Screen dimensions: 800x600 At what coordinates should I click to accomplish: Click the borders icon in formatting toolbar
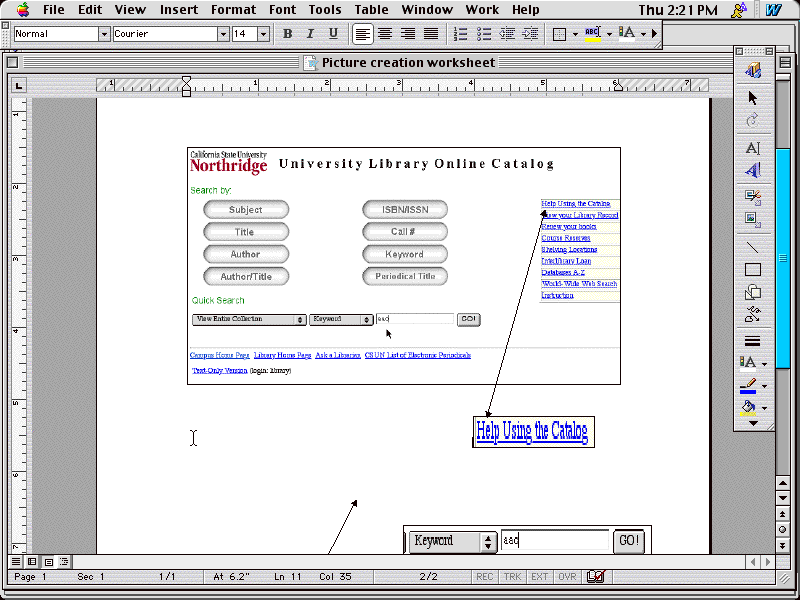(x=560, y=34)
